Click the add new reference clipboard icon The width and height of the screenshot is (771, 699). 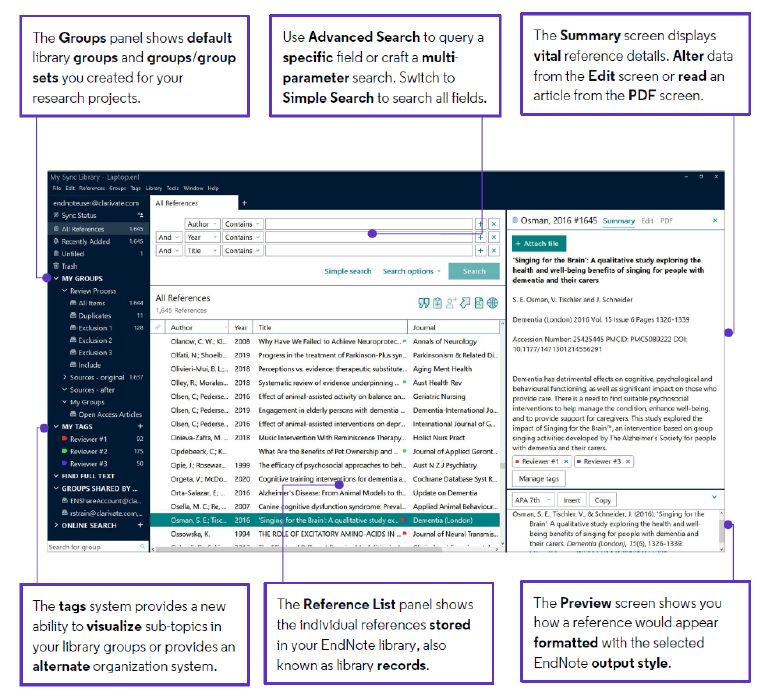click(437, 303)
